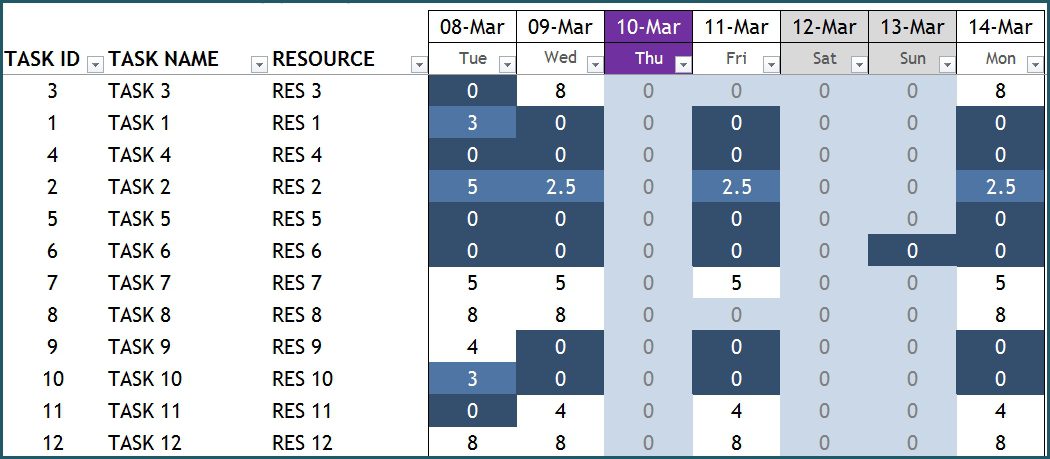Select TASK 2's 2.5 value under 09-Mar
Image resolution: width=1050 pixels, height=459 pixels.
560,186
